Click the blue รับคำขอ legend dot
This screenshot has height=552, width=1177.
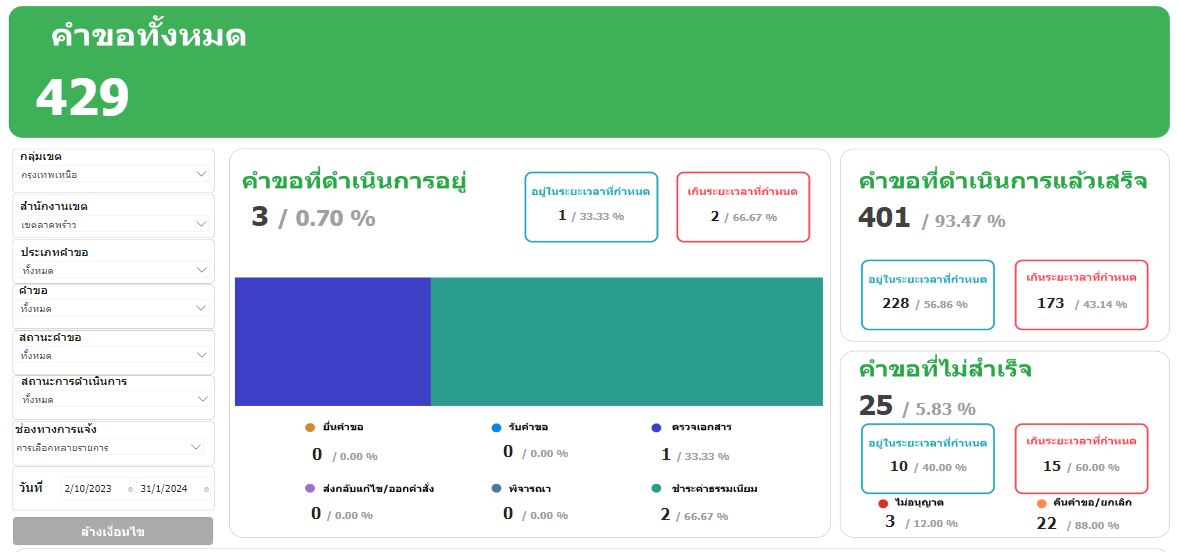496,428
